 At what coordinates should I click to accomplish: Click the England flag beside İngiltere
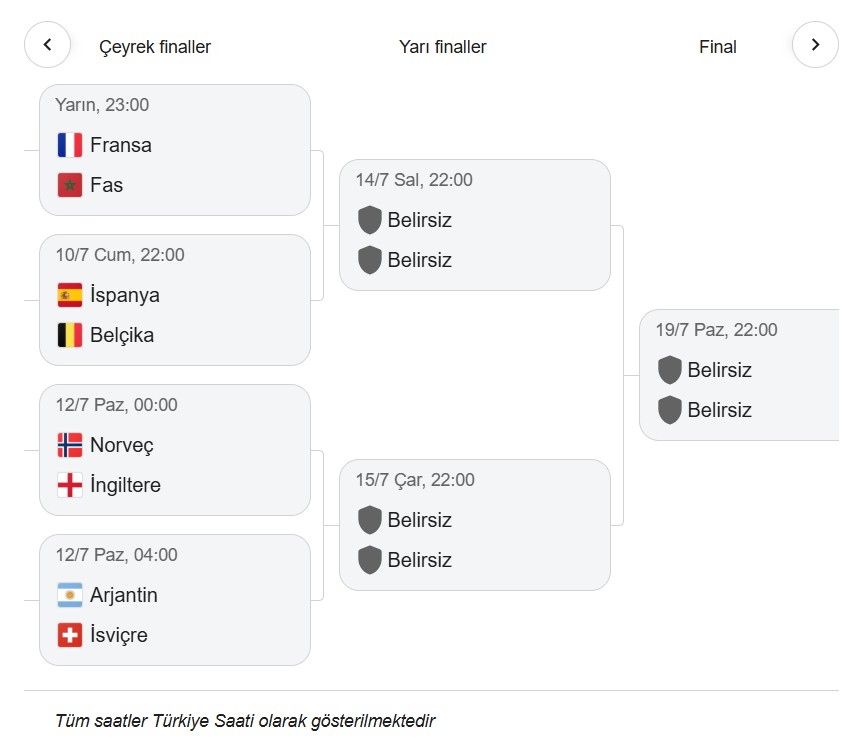pos(70,485)
